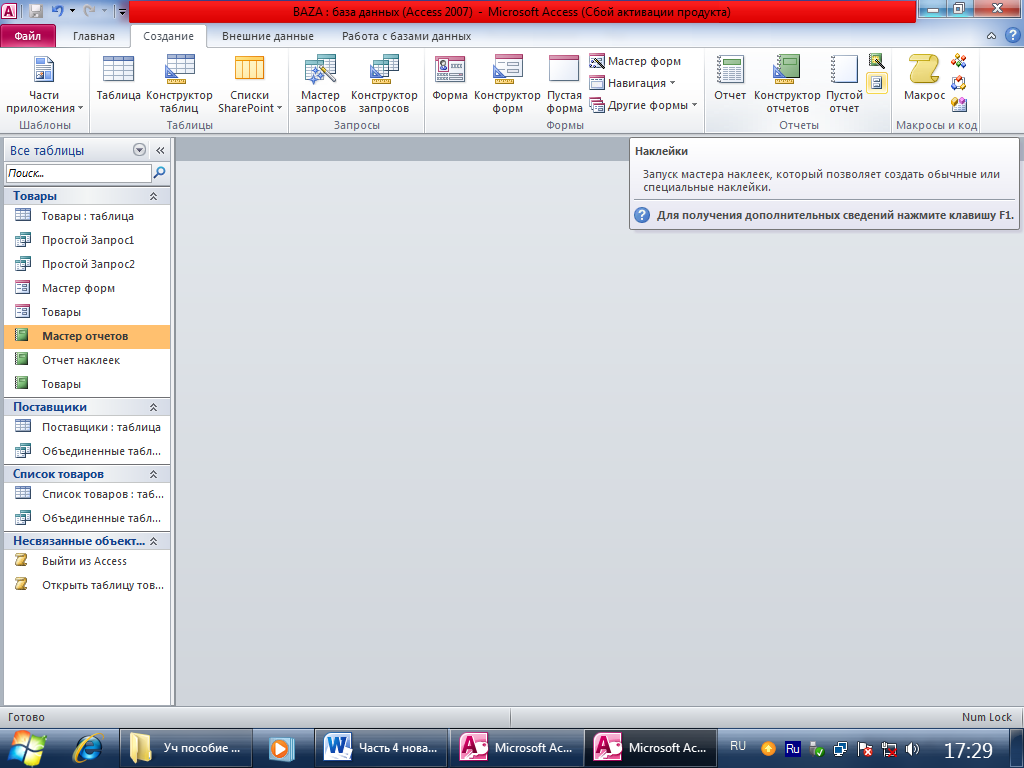Open the File (Файл) tab
Viewport: 1024px width, 768px height.
pos(27,36)
